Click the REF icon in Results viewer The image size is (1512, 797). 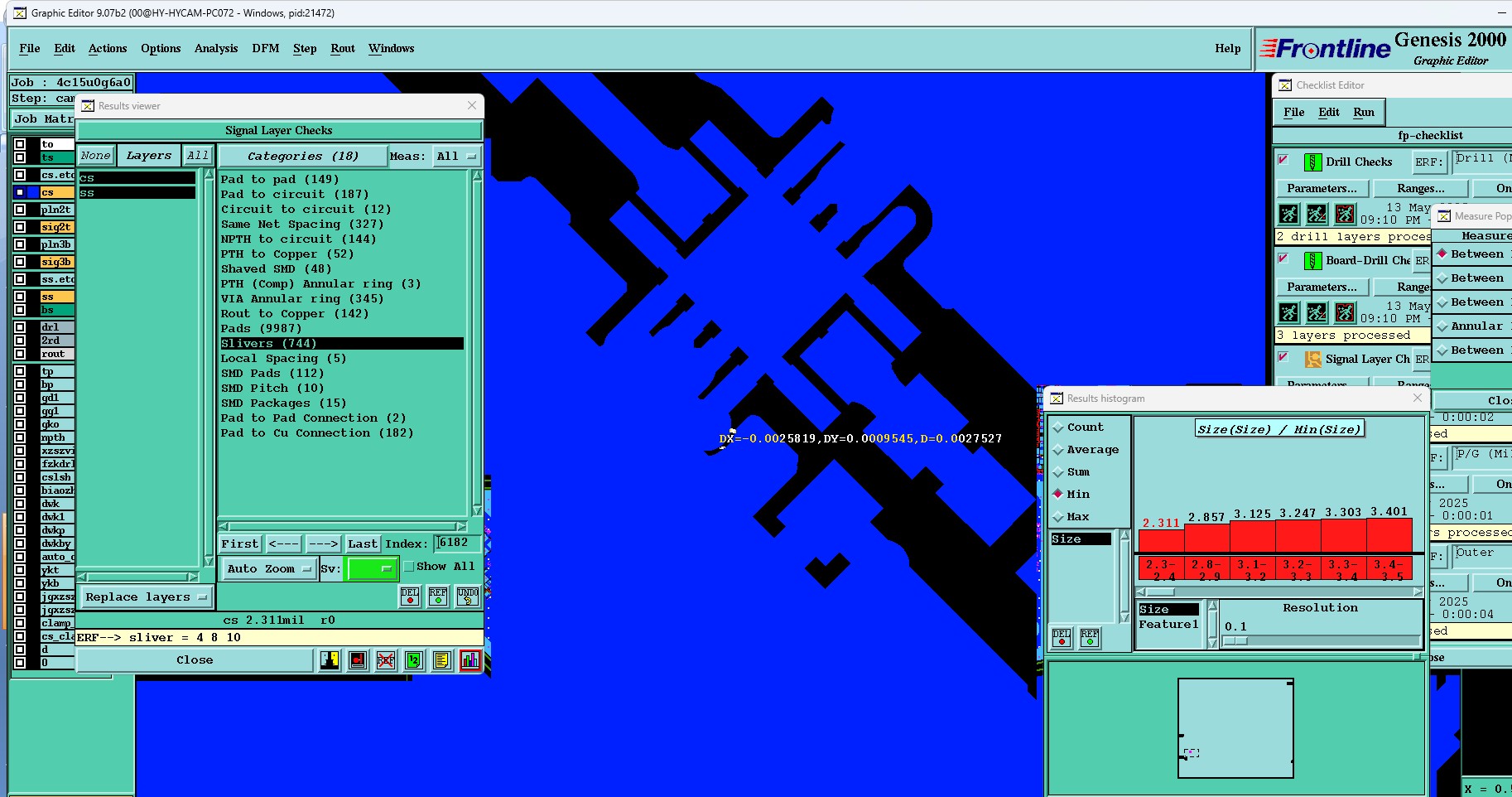point(438,597)
